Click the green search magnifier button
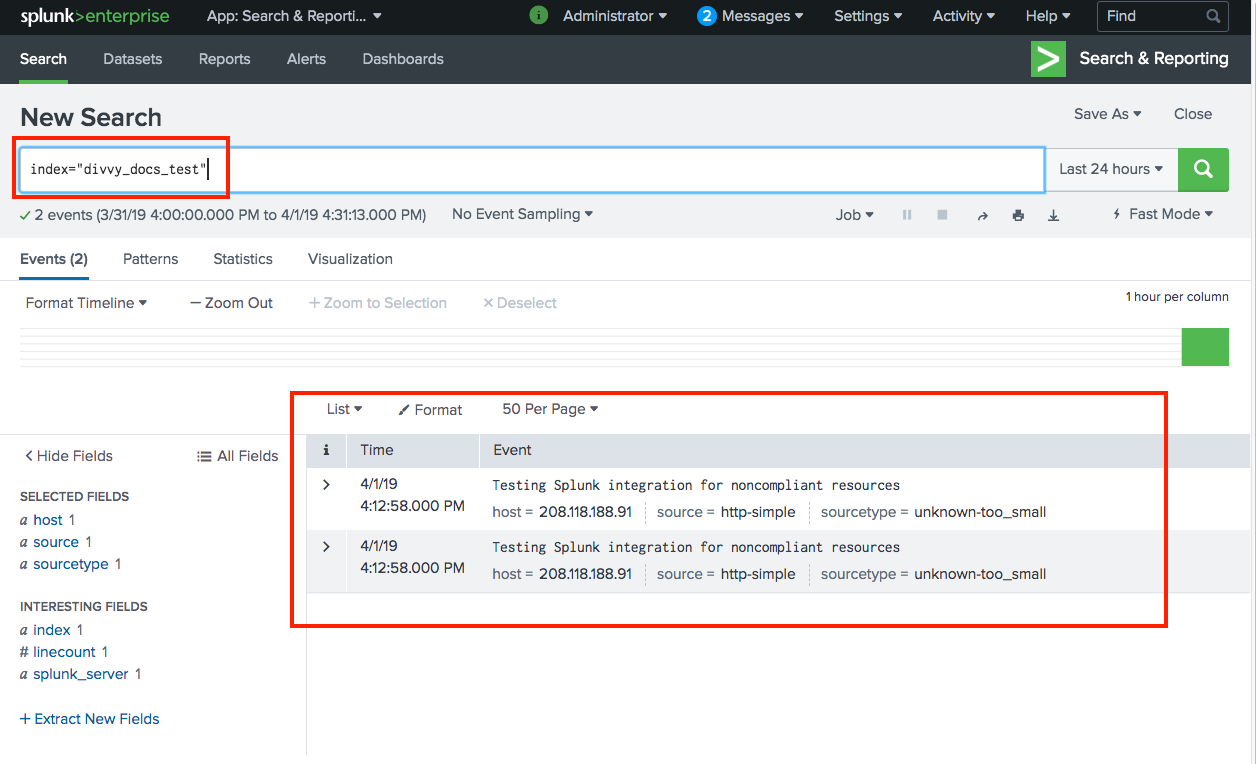The image size is (1256, 764). coord(1203,169)
